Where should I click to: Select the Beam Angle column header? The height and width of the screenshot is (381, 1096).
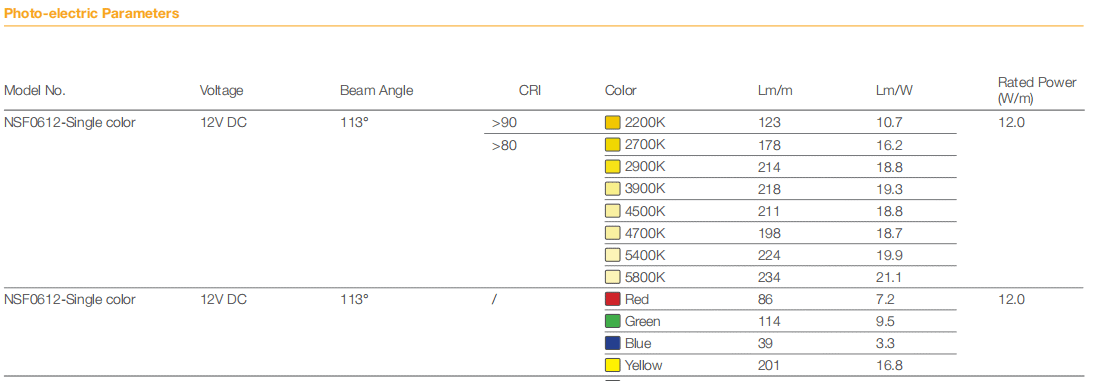pyautogui.click(x=377, y=90)
